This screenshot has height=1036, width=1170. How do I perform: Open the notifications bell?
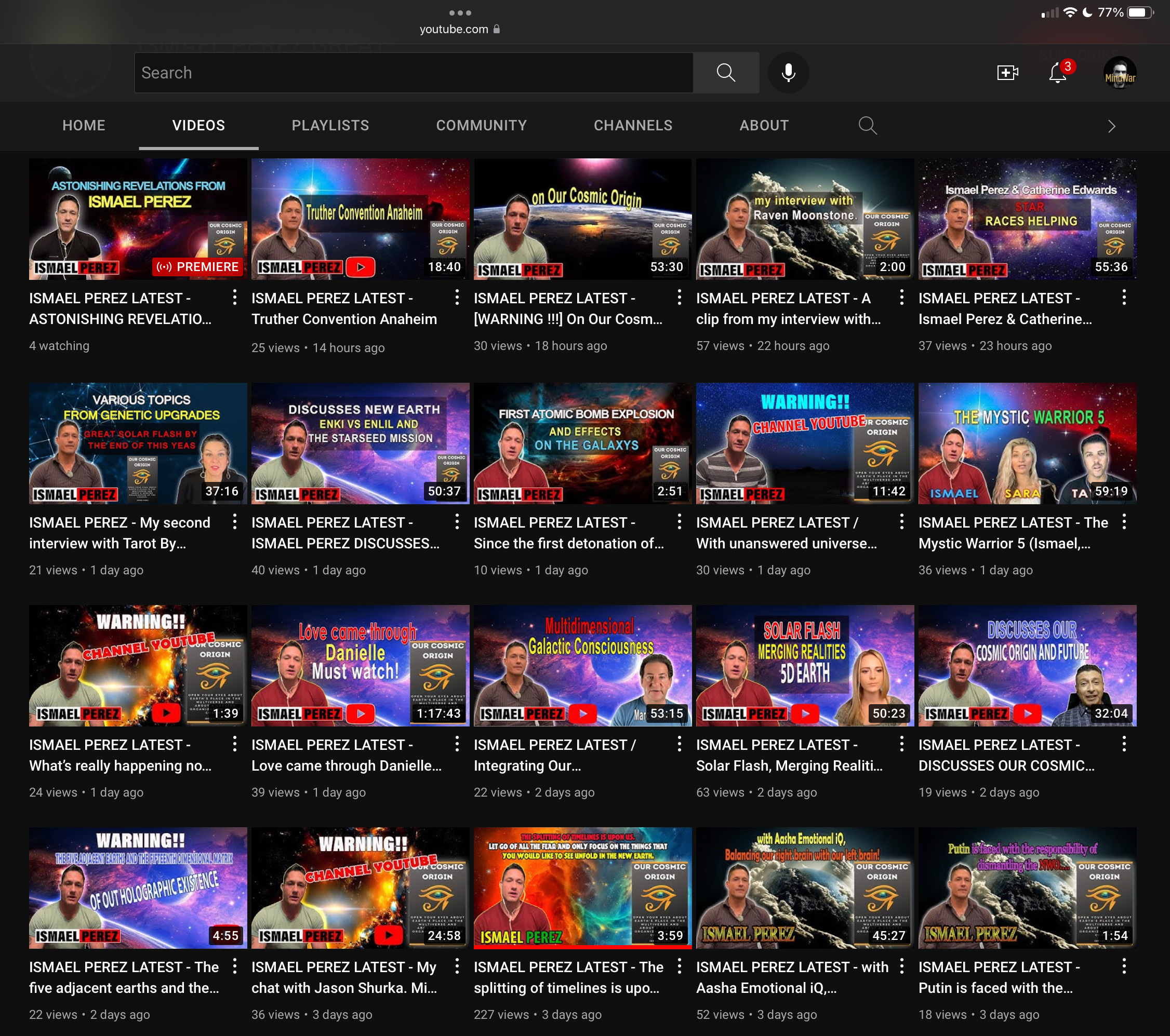(x=1057, y=74)
